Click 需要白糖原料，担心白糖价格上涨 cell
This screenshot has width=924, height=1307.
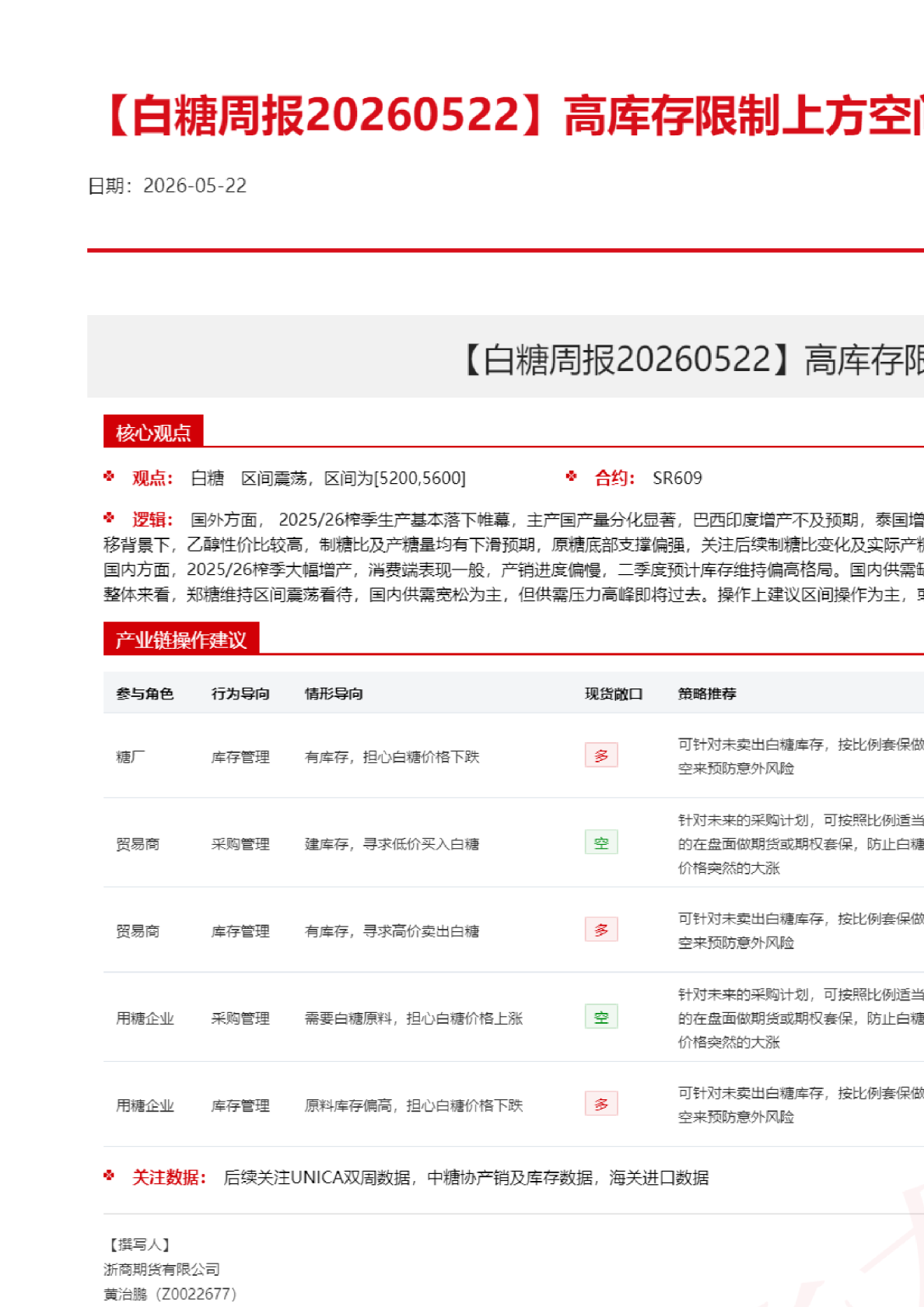point(414,1018)
